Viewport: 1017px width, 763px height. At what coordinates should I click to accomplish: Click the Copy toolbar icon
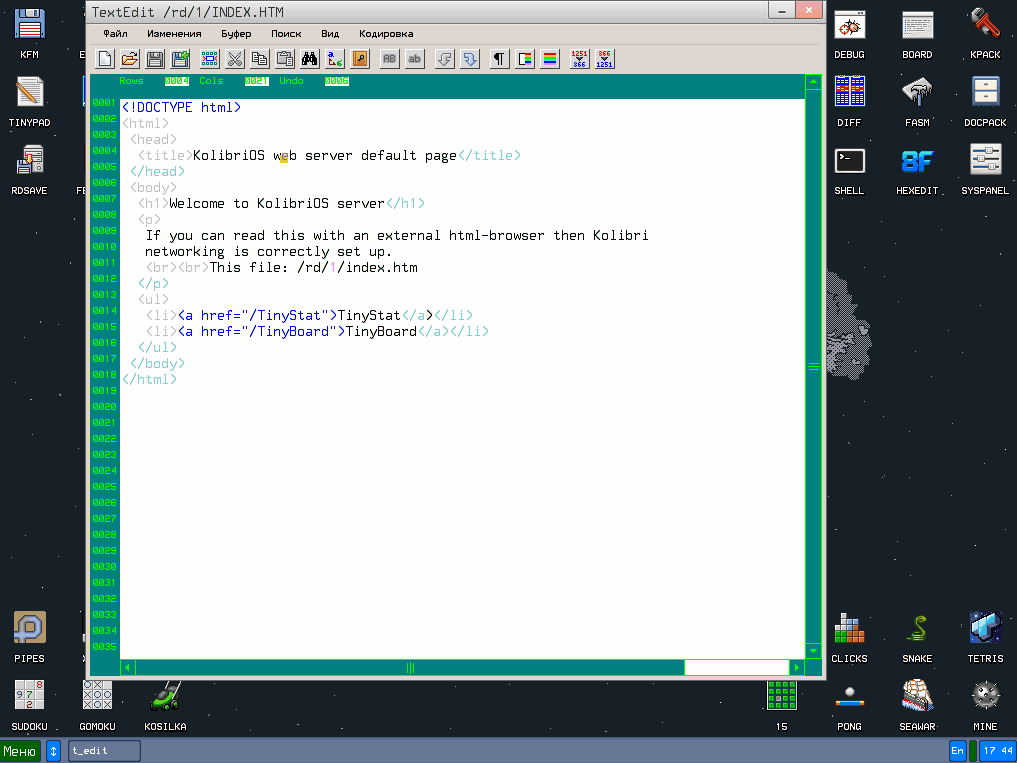coord(259,59)
